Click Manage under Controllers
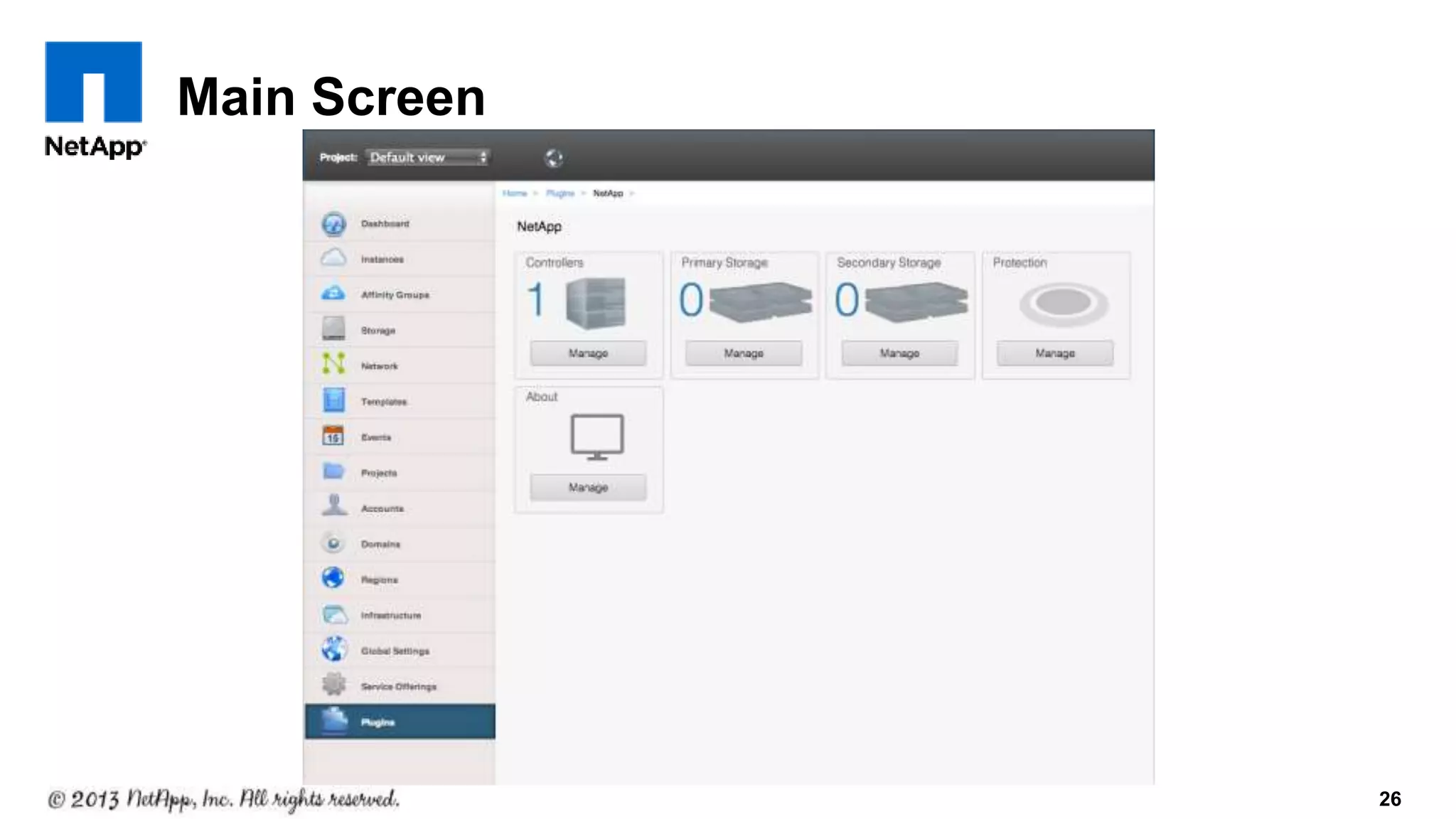This screenshot has width=1456, height=819. (588, 353)
